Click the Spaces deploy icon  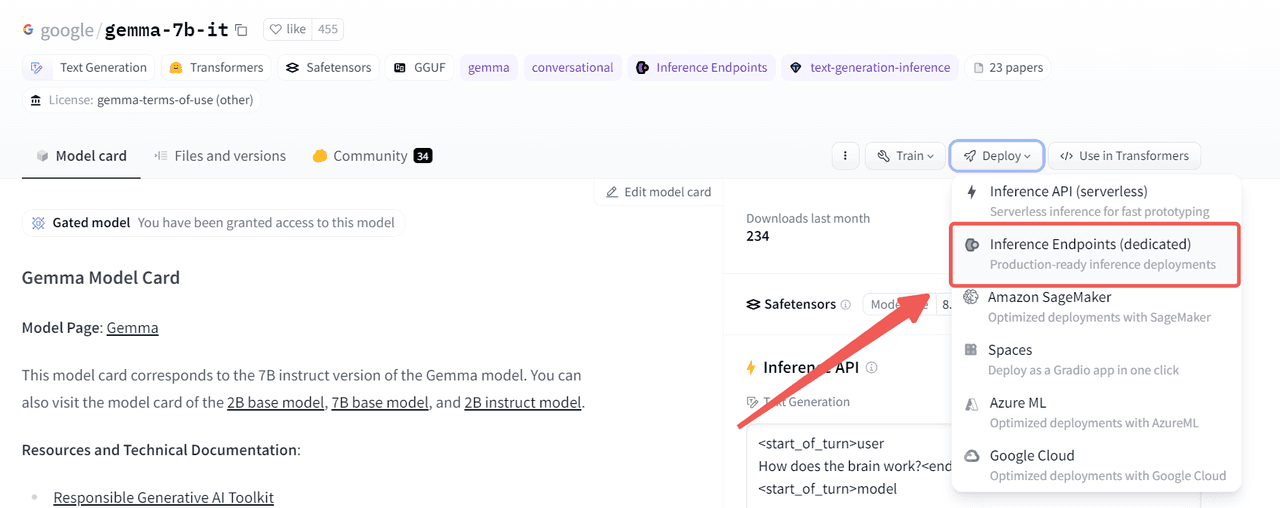[x=971, y=350]
